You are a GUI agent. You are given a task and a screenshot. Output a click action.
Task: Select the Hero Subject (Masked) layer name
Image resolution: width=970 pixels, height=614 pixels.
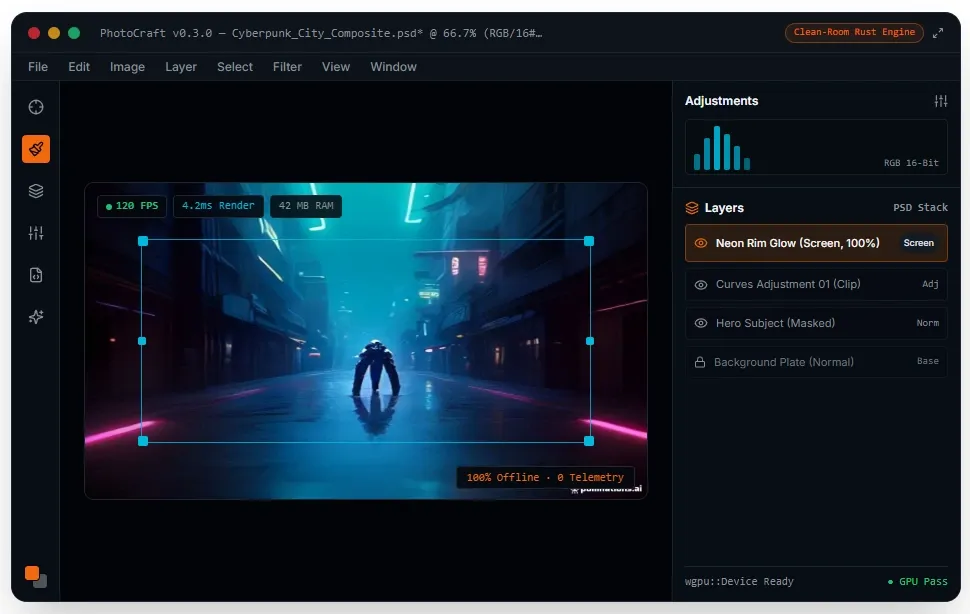point(775,323)
